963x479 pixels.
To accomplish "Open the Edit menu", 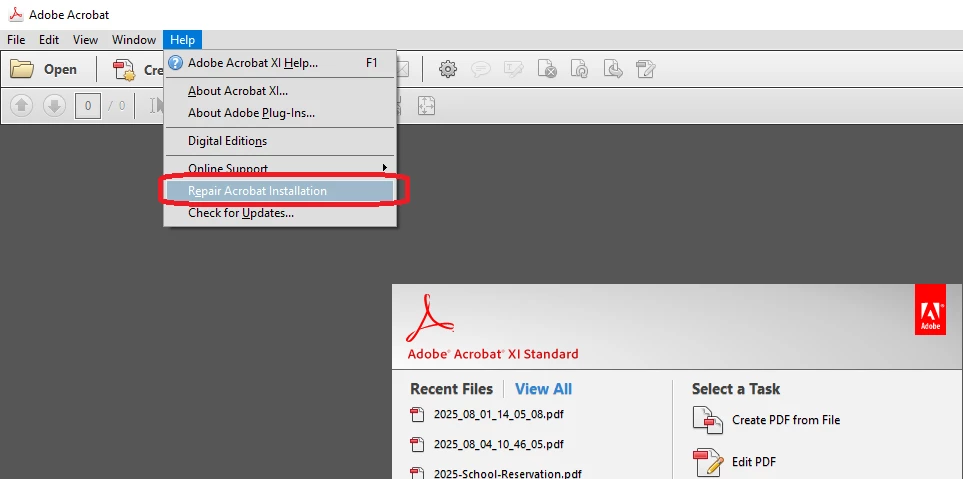I will pos(49,40).
